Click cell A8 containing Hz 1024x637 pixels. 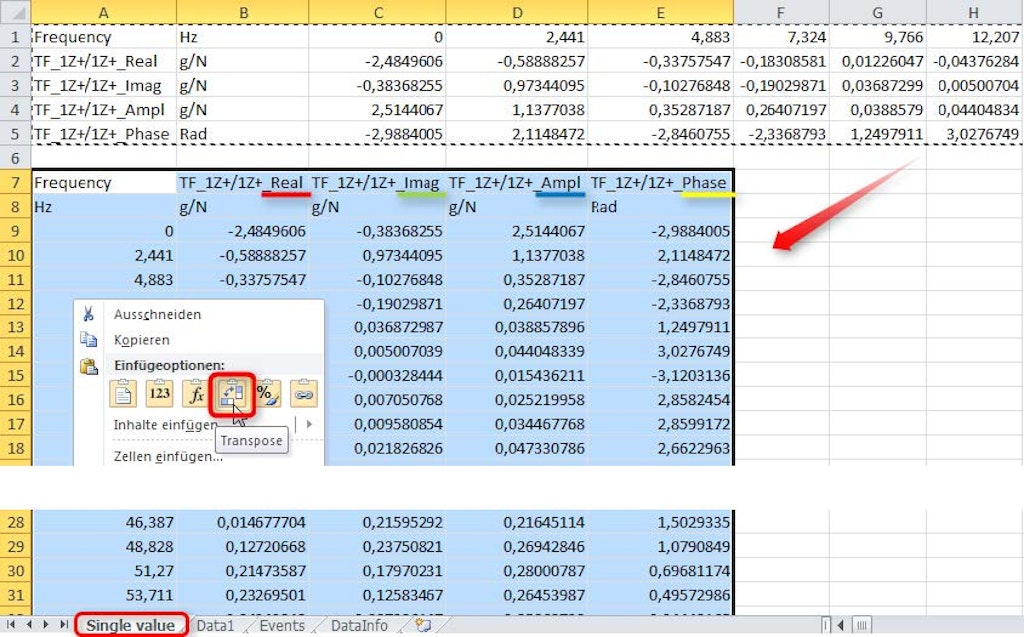pos(103,206)
